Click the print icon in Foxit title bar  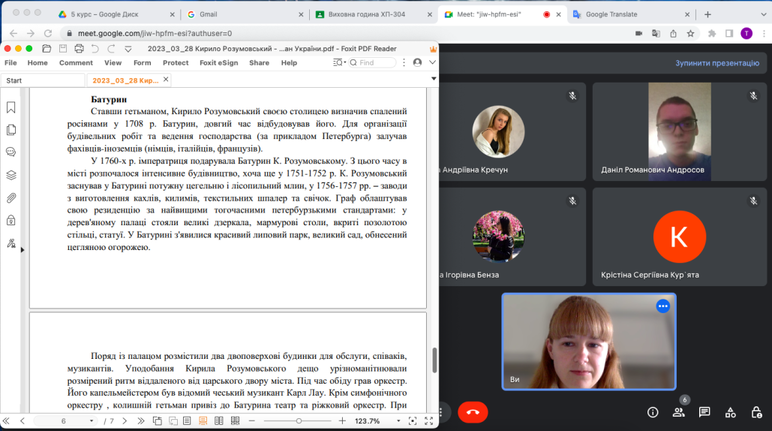[x=79, y=48]
